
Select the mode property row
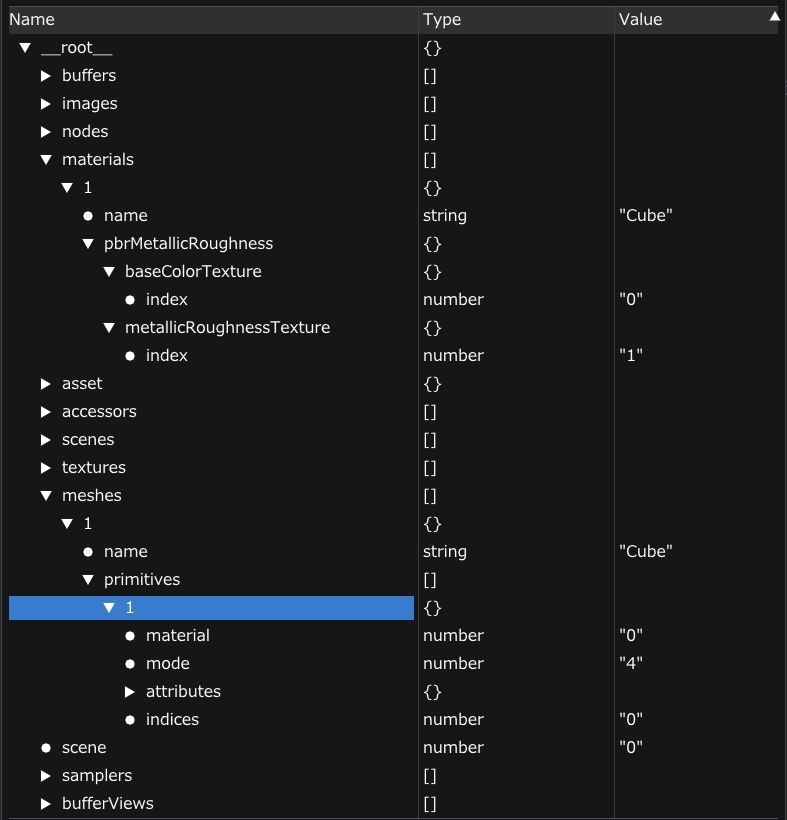click(x=167, y=664)
